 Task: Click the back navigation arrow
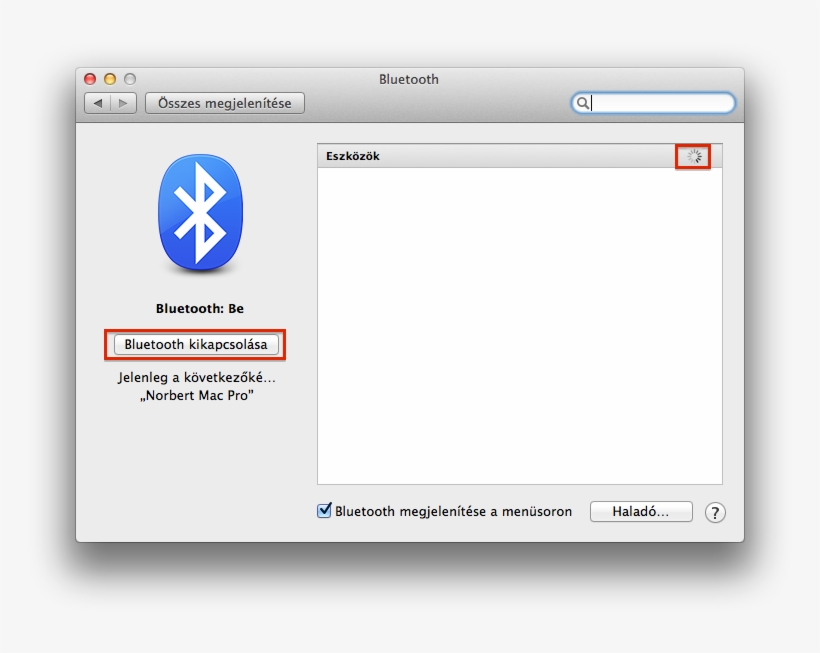click(98, 103)
